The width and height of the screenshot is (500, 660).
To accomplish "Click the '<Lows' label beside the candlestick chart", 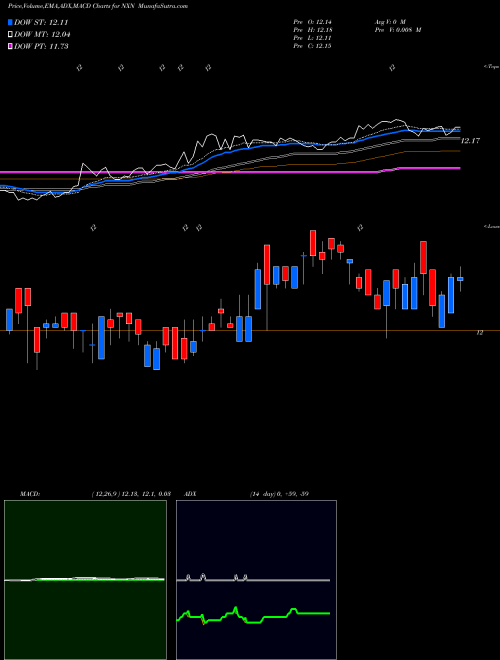I will 491,226.
